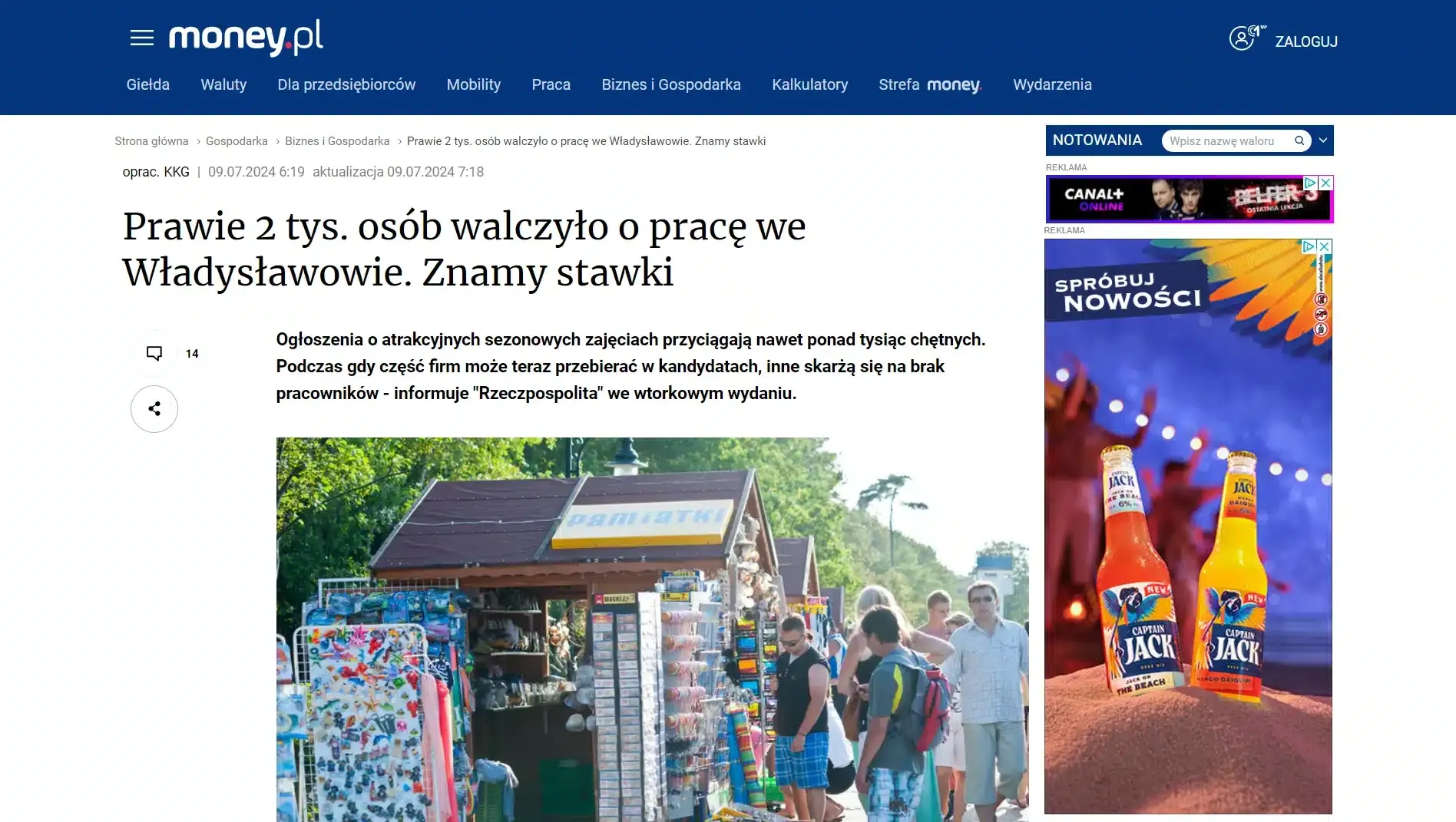This screenshot has height=822, width=1456.
Task: Click the author oprac. KKG
Action: 156,172
